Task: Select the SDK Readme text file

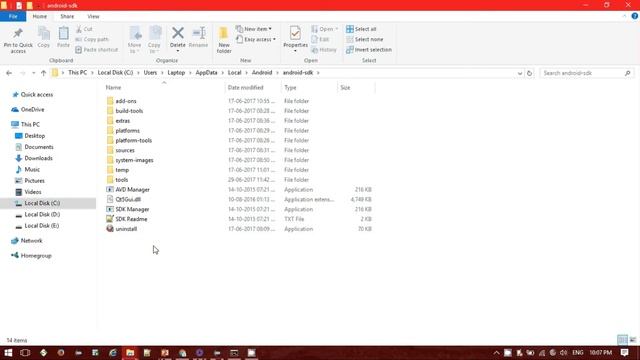Action: (x=131, y=219)
